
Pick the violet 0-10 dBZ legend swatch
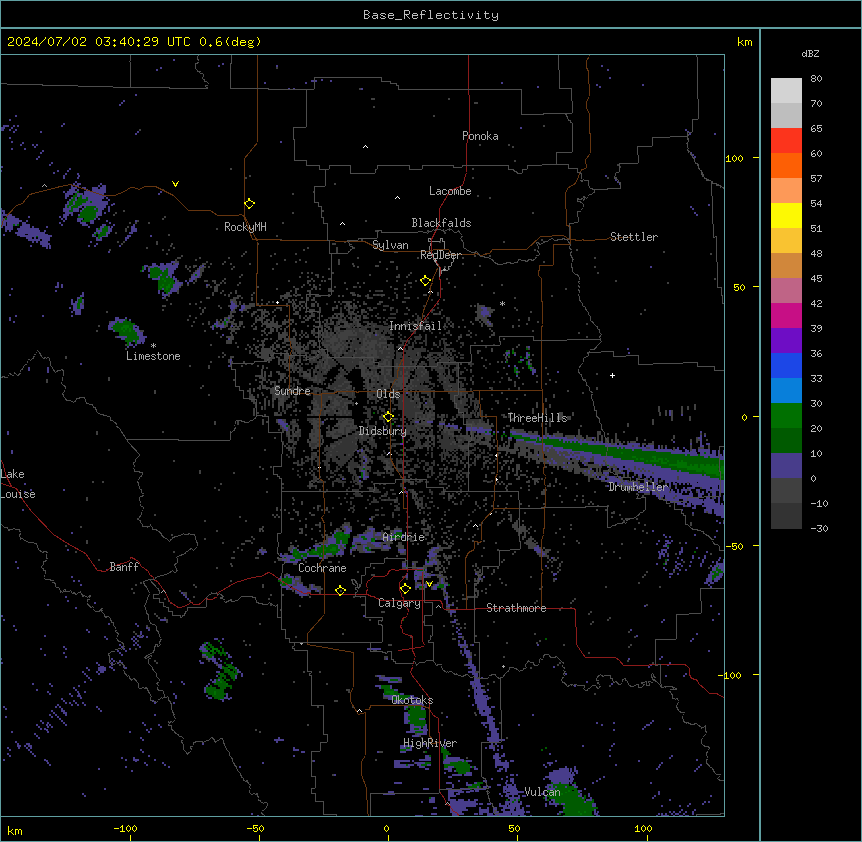[x=786, y=465]
